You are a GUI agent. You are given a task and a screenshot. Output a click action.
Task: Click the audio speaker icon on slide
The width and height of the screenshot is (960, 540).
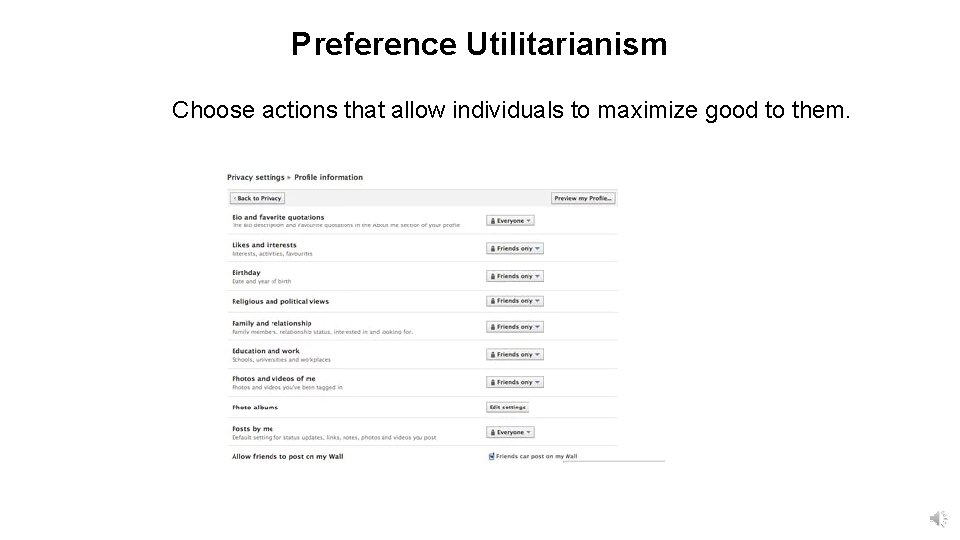(x=938, y=518)
